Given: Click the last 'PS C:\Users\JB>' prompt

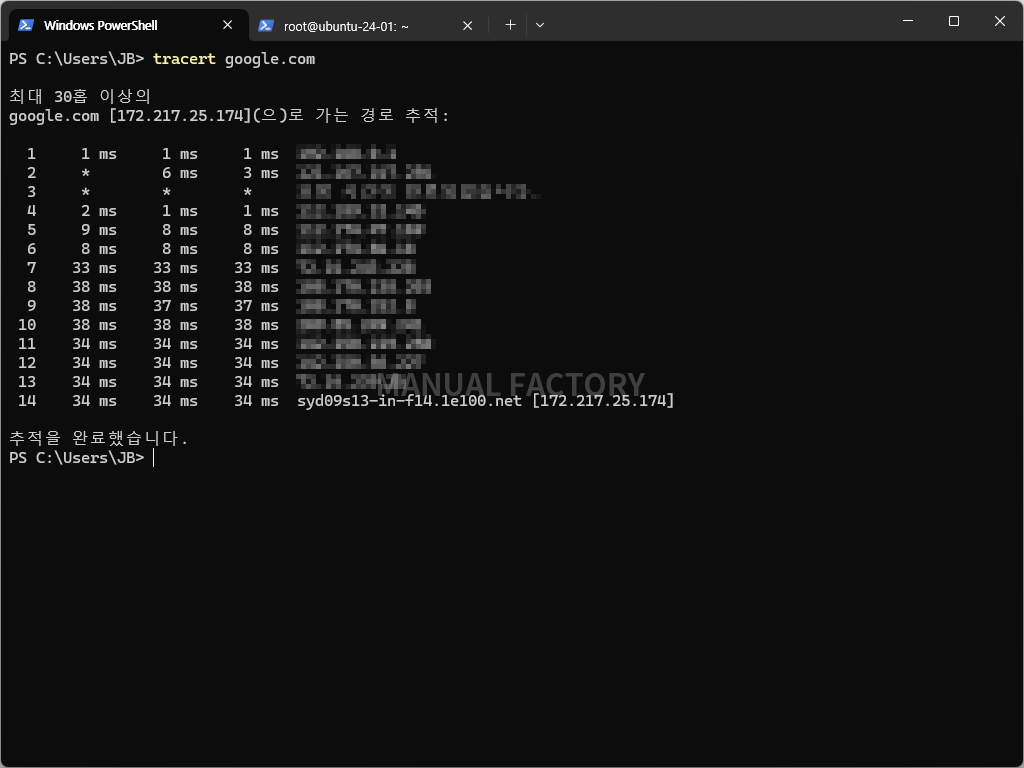Looking at the screenshot, I should (x=76, y=457).
